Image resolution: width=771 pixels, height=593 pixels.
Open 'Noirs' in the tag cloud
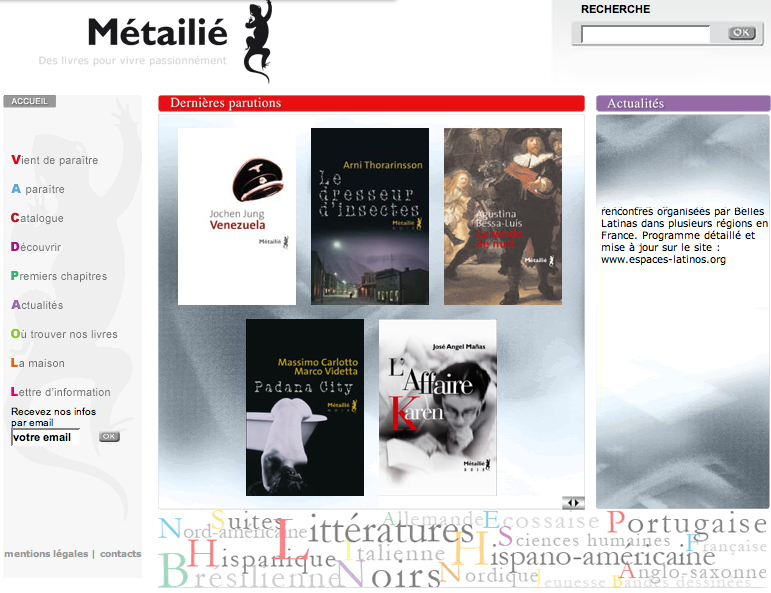click(x=388, y=575)
